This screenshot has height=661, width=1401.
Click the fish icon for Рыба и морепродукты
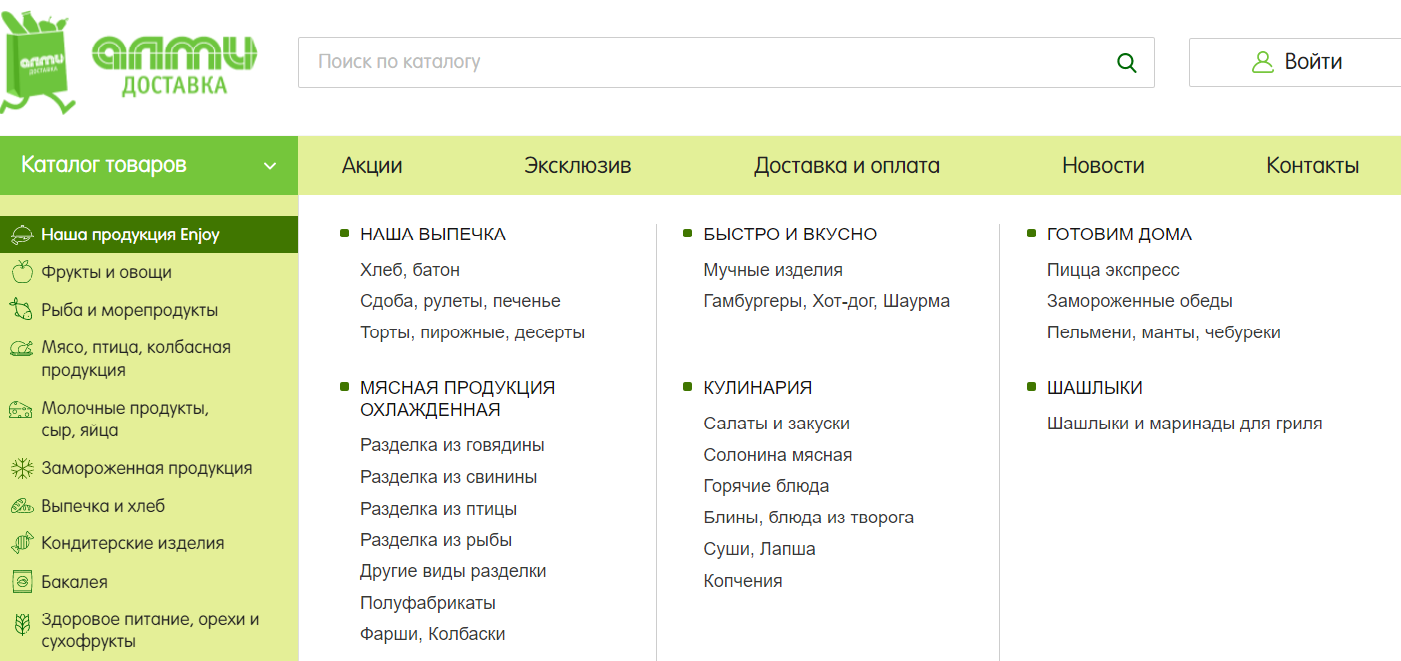point(22,310)
